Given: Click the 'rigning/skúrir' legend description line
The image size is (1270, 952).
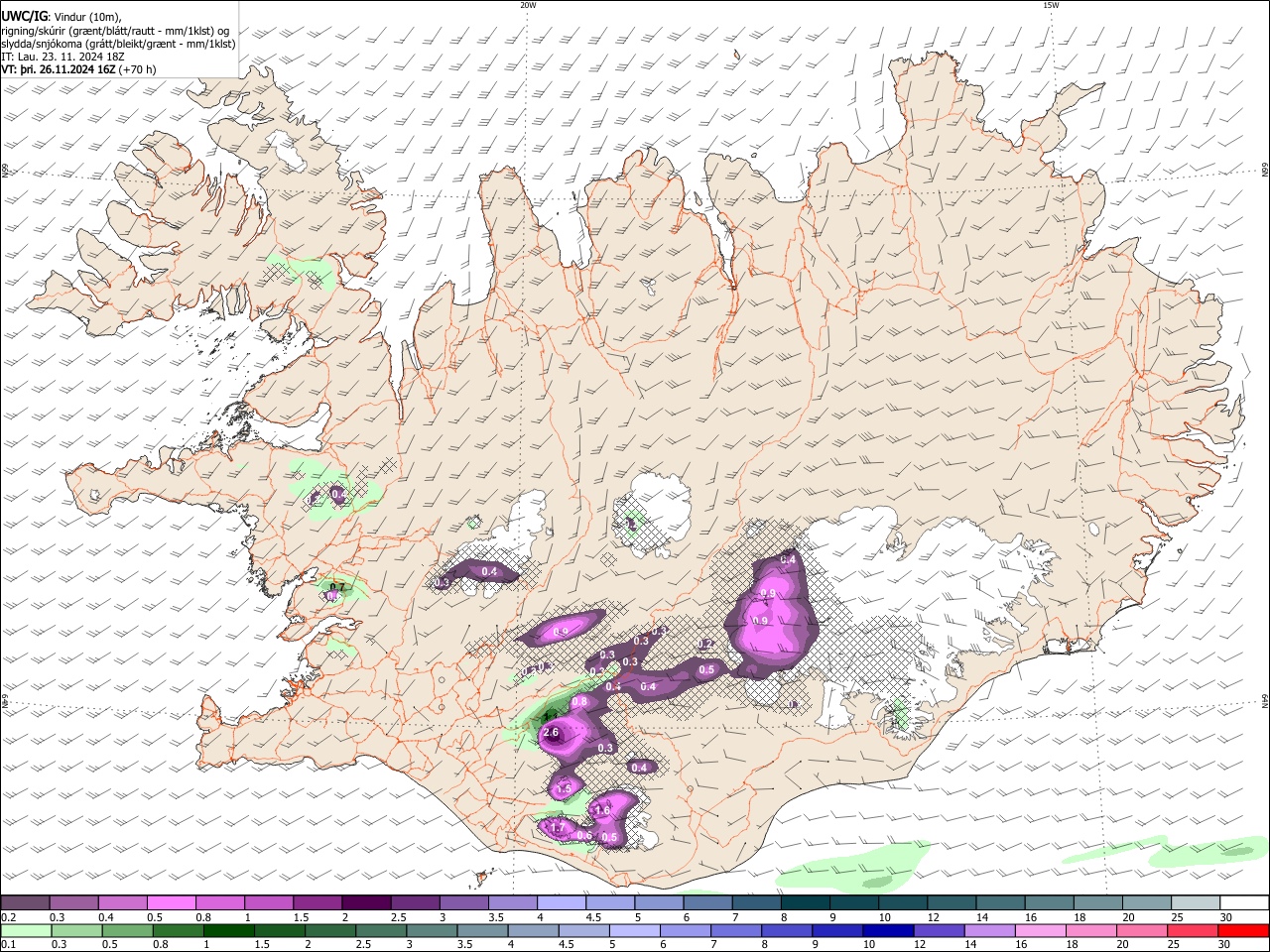Looking at the screenshot, I should pyautogui.click(x=115, y=31).
